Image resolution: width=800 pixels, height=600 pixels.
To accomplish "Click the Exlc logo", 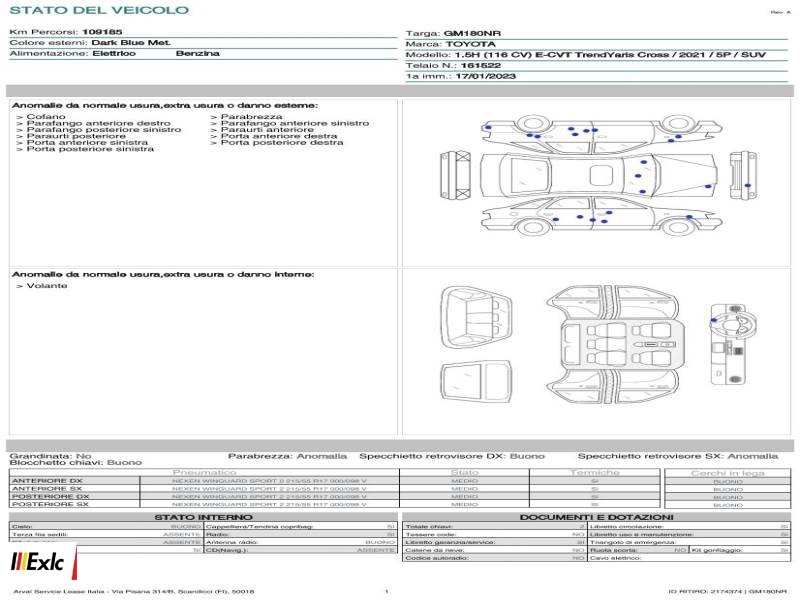I will pos(38,562).
